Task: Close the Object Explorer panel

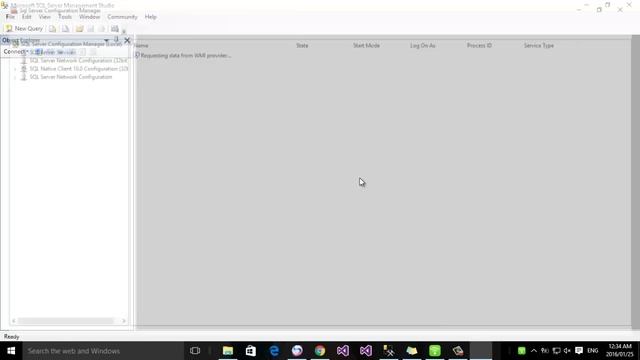Action: (x=127, y=40)
